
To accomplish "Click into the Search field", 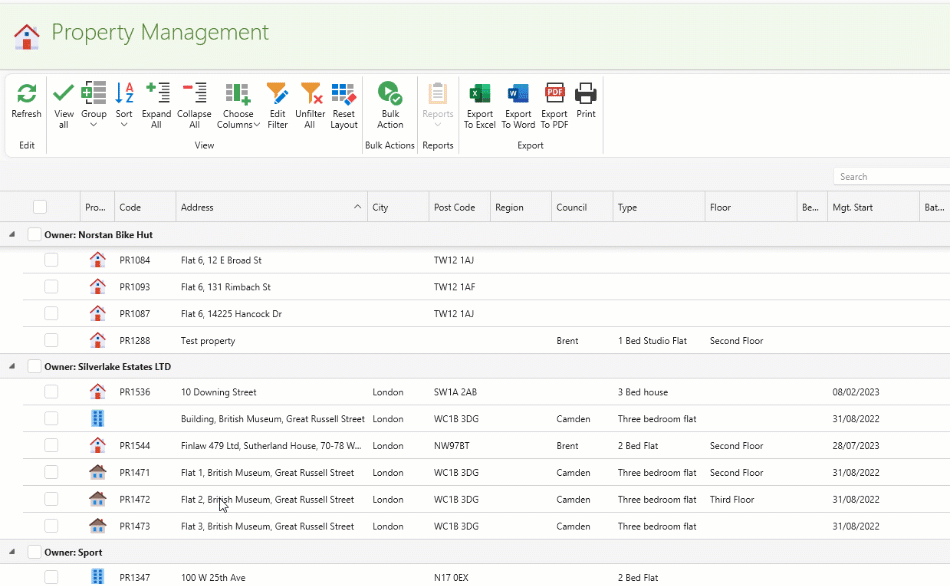I will 890,177.
